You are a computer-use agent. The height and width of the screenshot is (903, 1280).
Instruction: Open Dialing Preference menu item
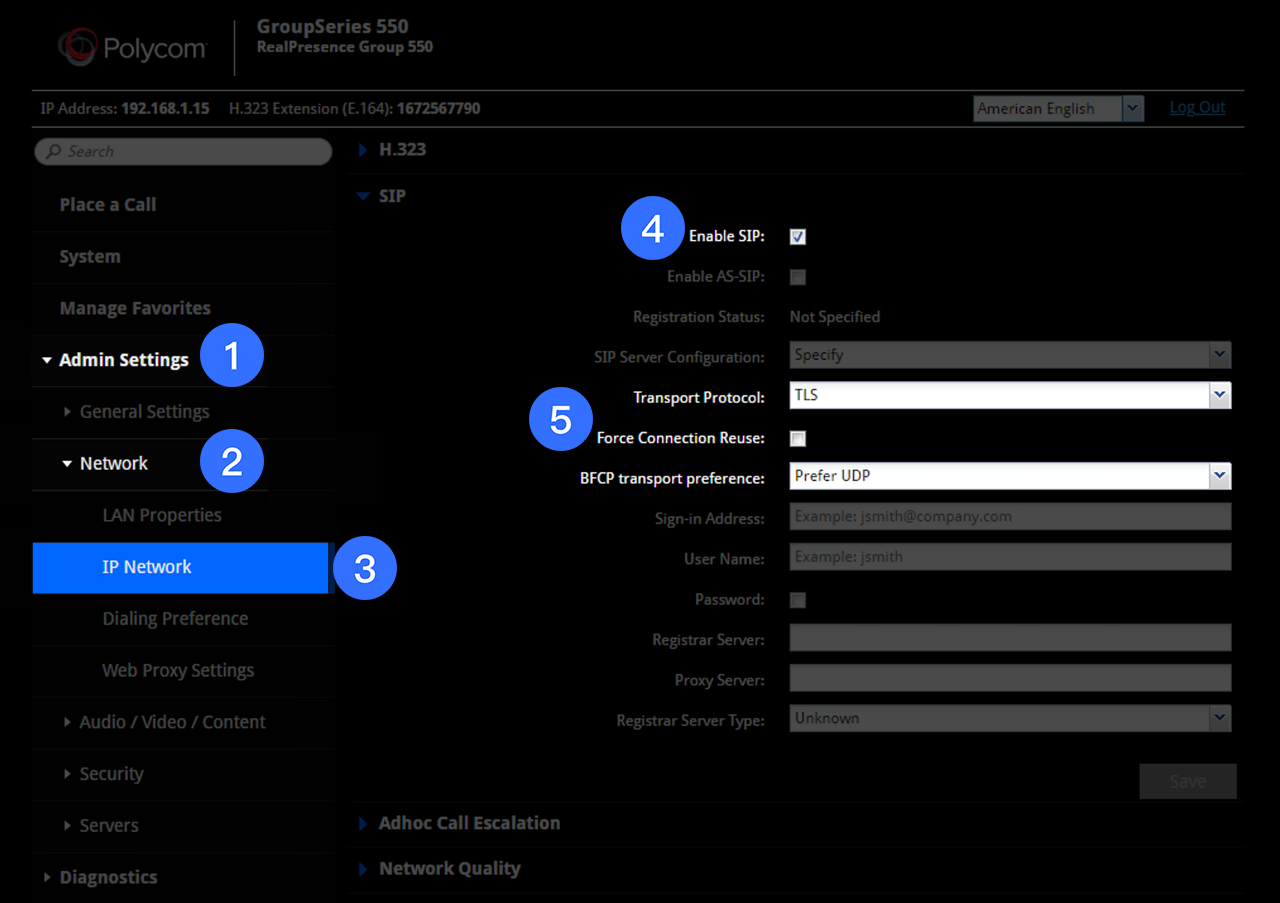pos(175,619)
